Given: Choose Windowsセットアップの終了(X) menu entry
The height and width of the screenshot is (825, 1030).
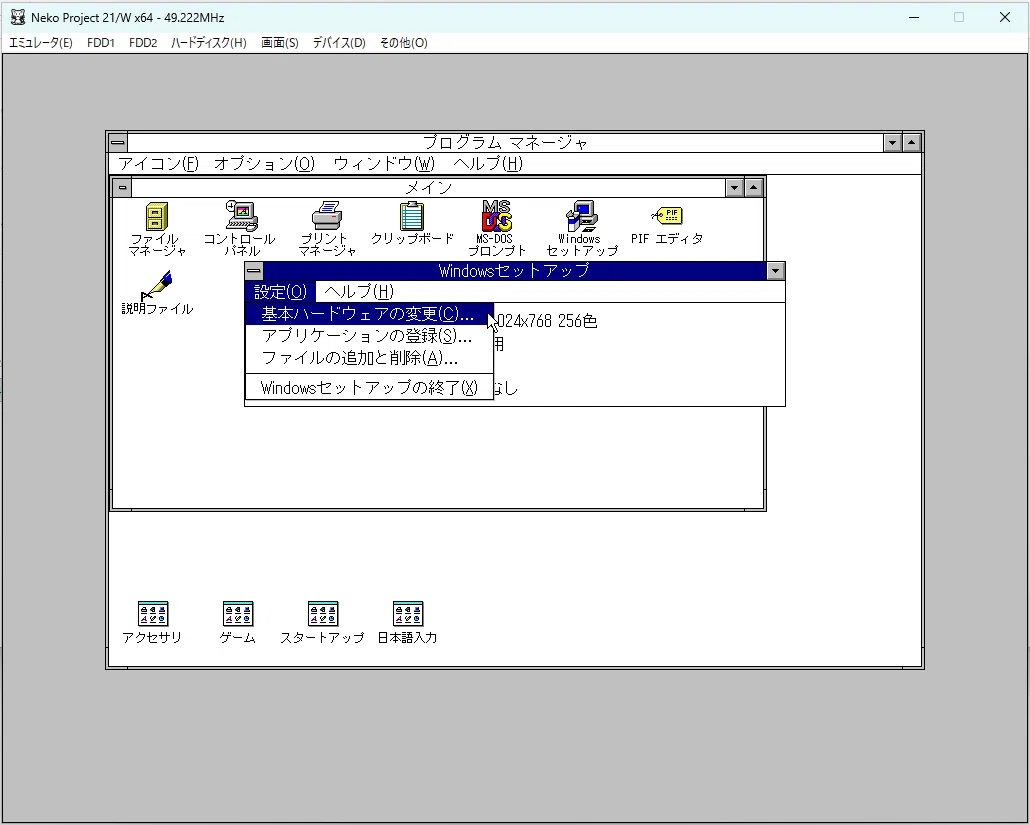Looking at the screenshot, I should (x=369, y=388).
